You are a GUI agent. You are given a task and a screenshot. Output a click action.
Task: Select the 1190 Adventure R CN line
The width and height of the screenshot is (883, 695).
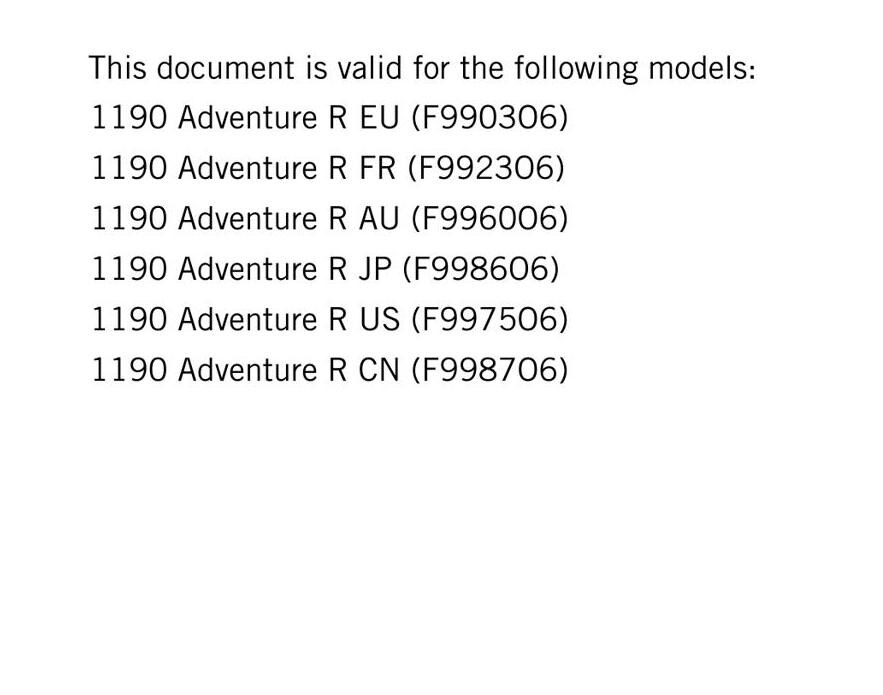click(x=329, y=370)
